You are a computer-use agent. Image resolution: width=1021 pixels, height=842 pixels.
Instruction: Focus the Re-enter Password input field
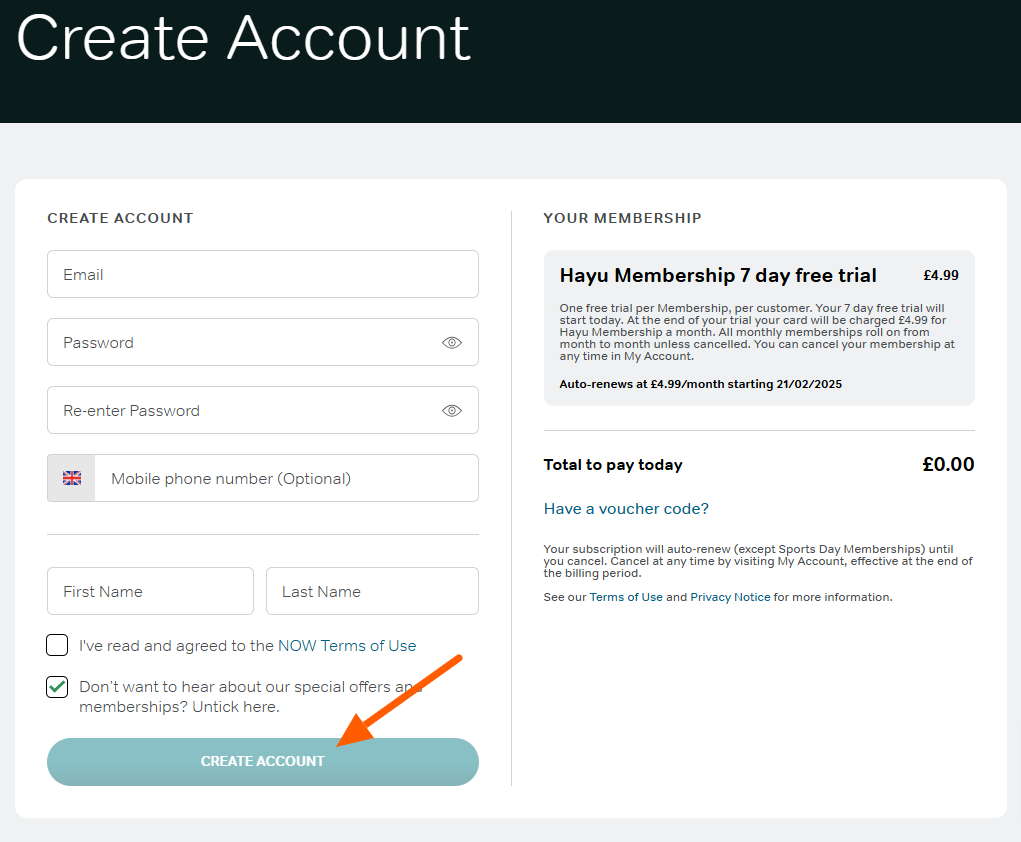263,410
